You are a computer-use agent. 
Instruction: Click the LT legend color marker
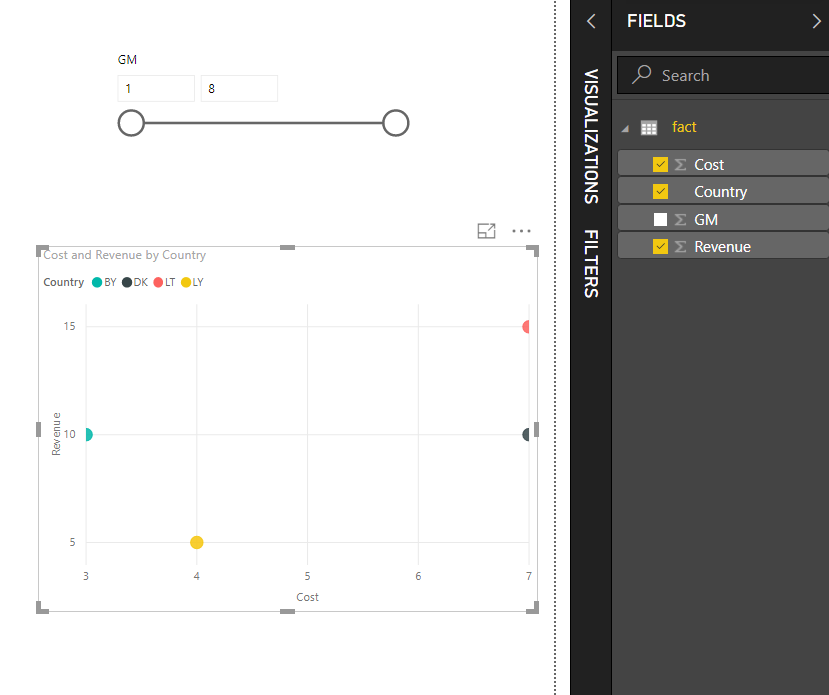[x=158, y=282]
